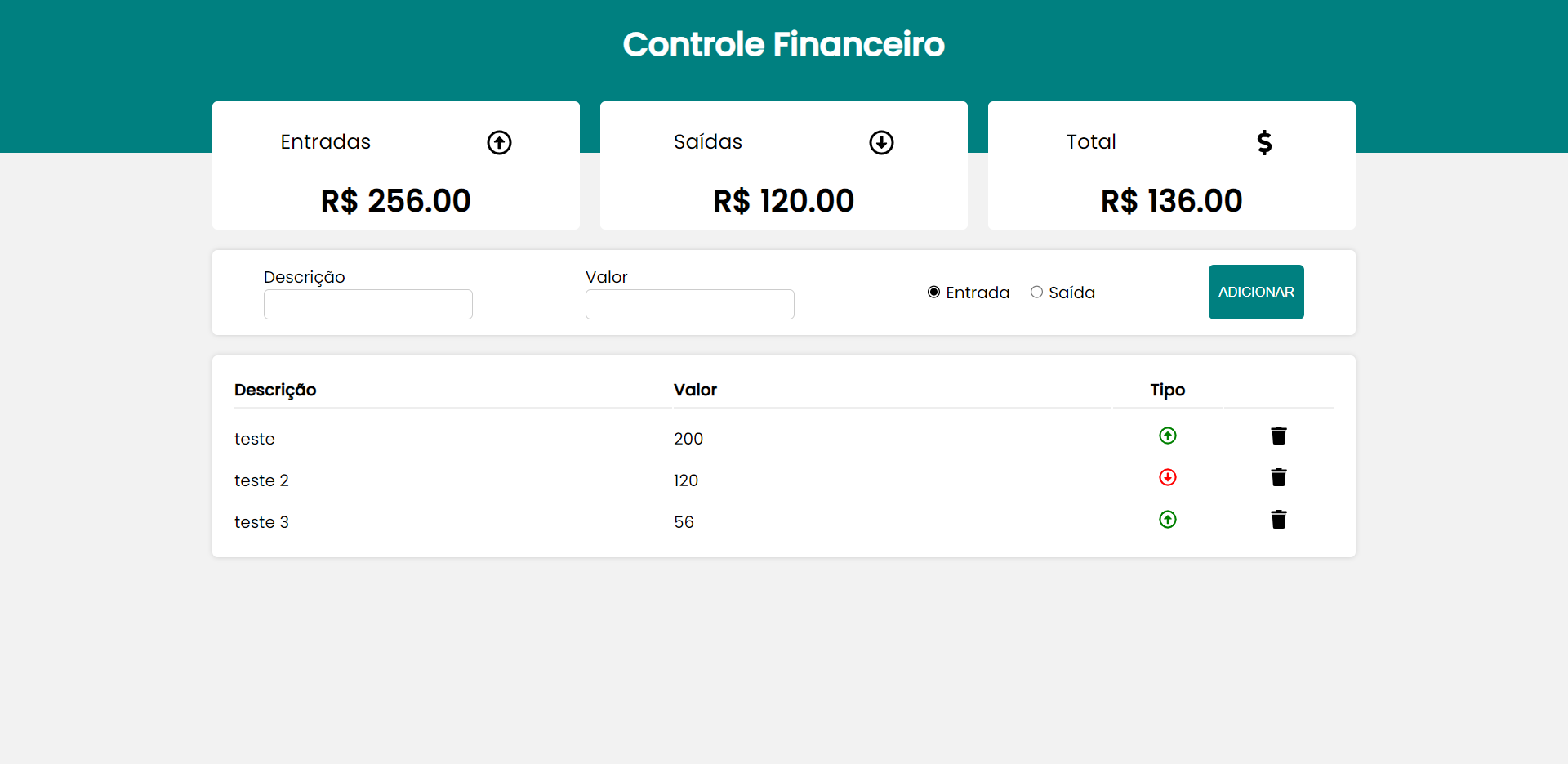Click the red exit arrow beside teste 2
Screen dimensions: 1568x764
(x=1168, y=477)
